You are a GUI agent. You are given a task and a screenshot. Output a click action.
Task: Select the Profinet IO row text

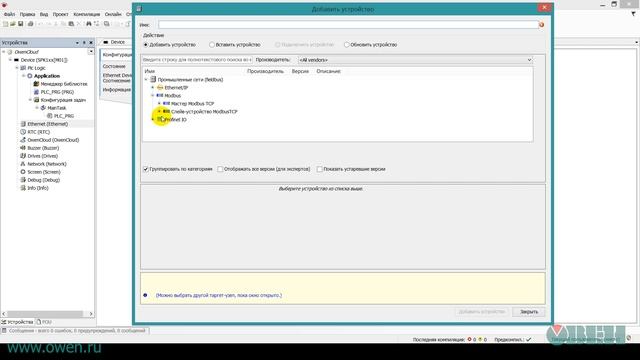176,120
